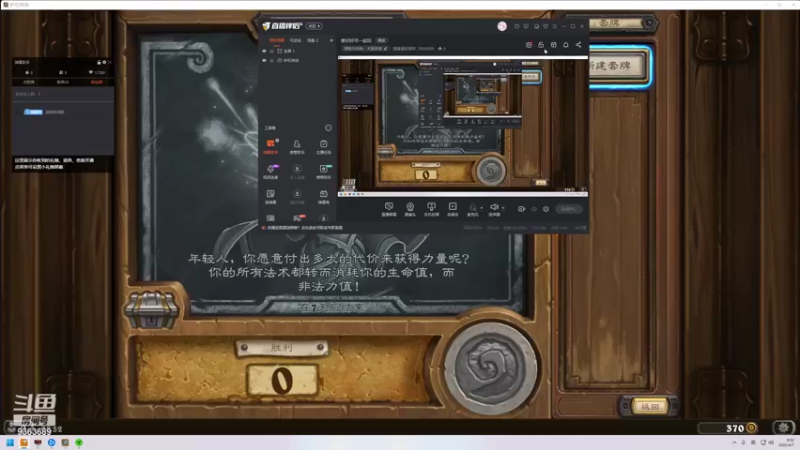Switch to the second scene tab
Viewport: 800px width, 450px height.
[295, 40]
